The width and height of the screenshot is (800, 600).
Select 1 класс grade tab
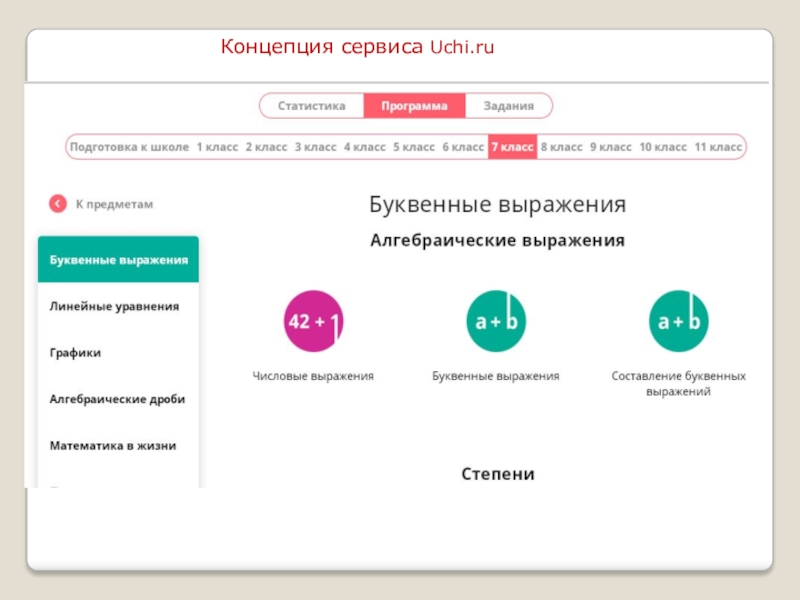click(x=217, y=147)
